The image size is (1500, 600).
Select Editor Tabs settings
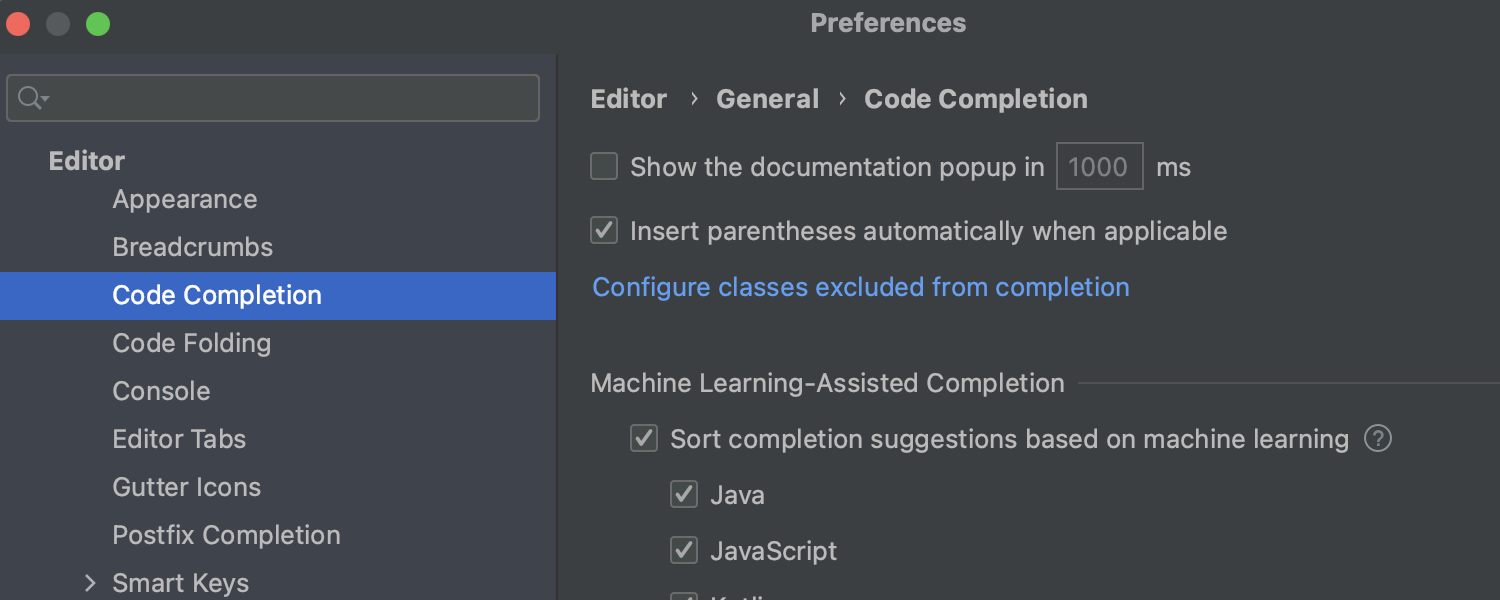(179, 439)
